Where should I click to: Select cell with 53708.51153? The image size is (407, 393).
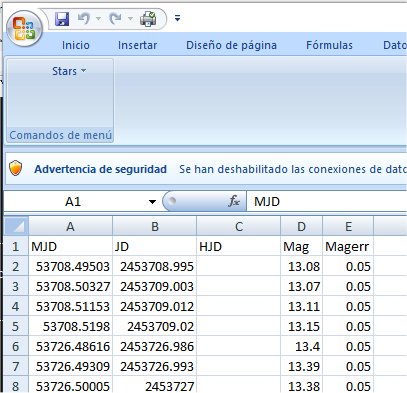[70, 306]
